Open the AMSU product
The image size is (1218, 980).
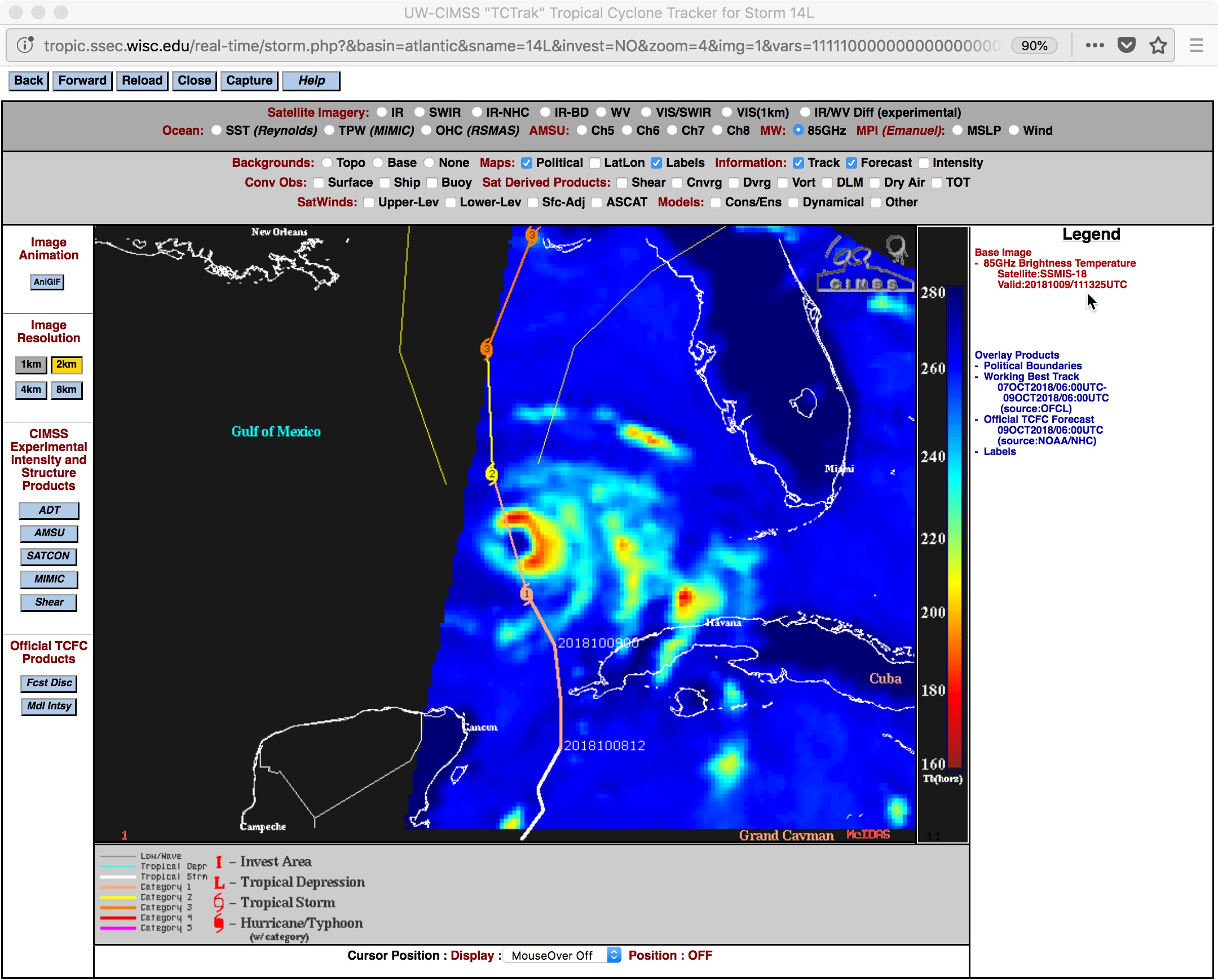[x=49, y=533]
